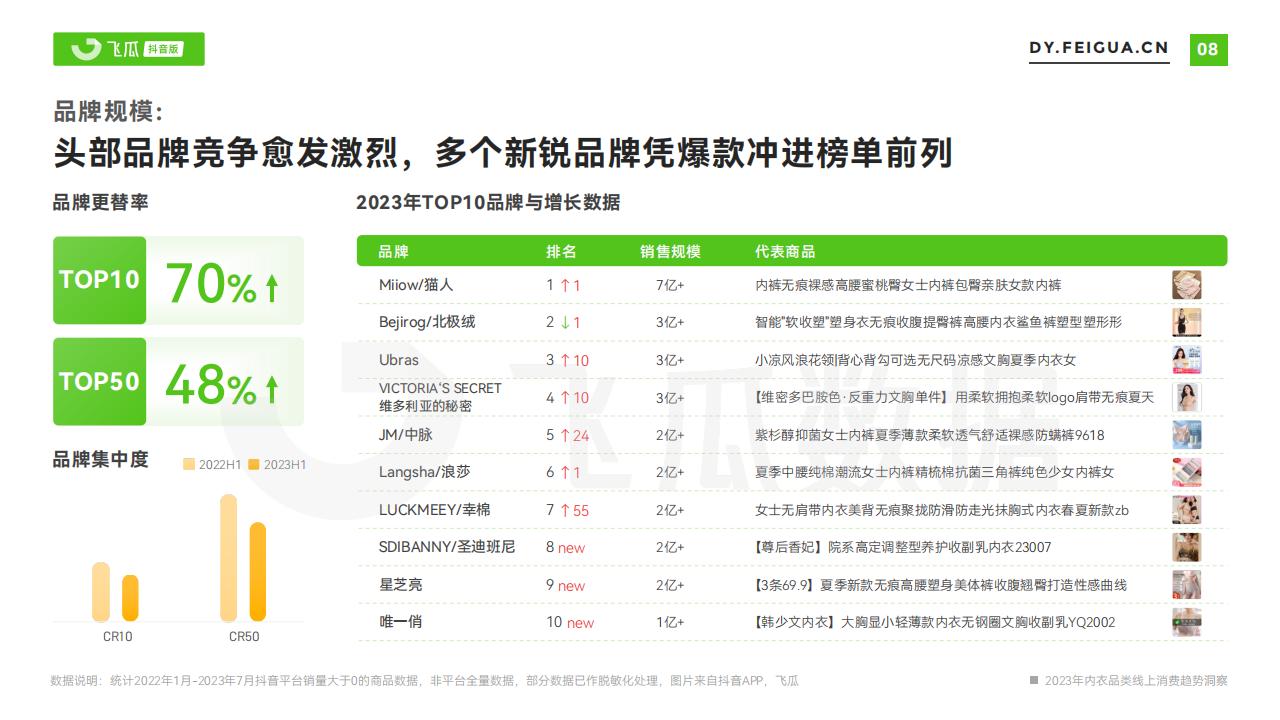Screen dimensions: 1280x720
Task: Click the CR50 2023H1 orange bar
Action: [x=258, y=571]
